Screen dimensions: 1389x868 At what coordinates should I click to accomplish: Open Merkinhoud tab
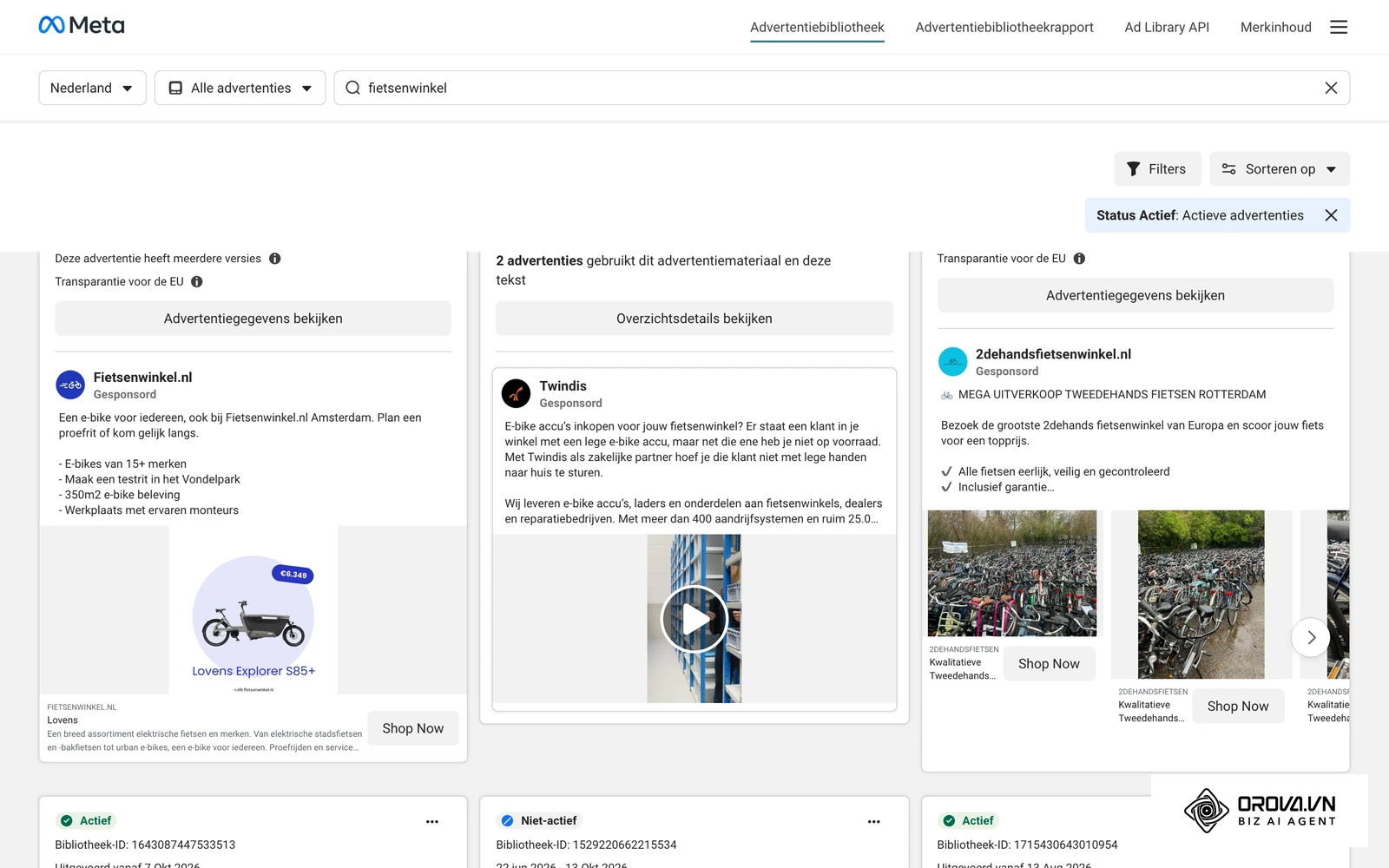point(1275,27)
